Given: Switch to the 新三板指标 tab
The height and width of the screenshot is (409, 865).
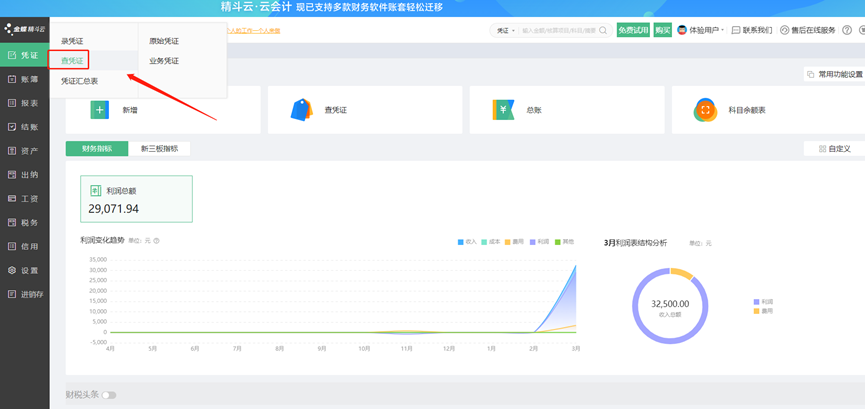Looking at the screenshot, I should 159,148.
